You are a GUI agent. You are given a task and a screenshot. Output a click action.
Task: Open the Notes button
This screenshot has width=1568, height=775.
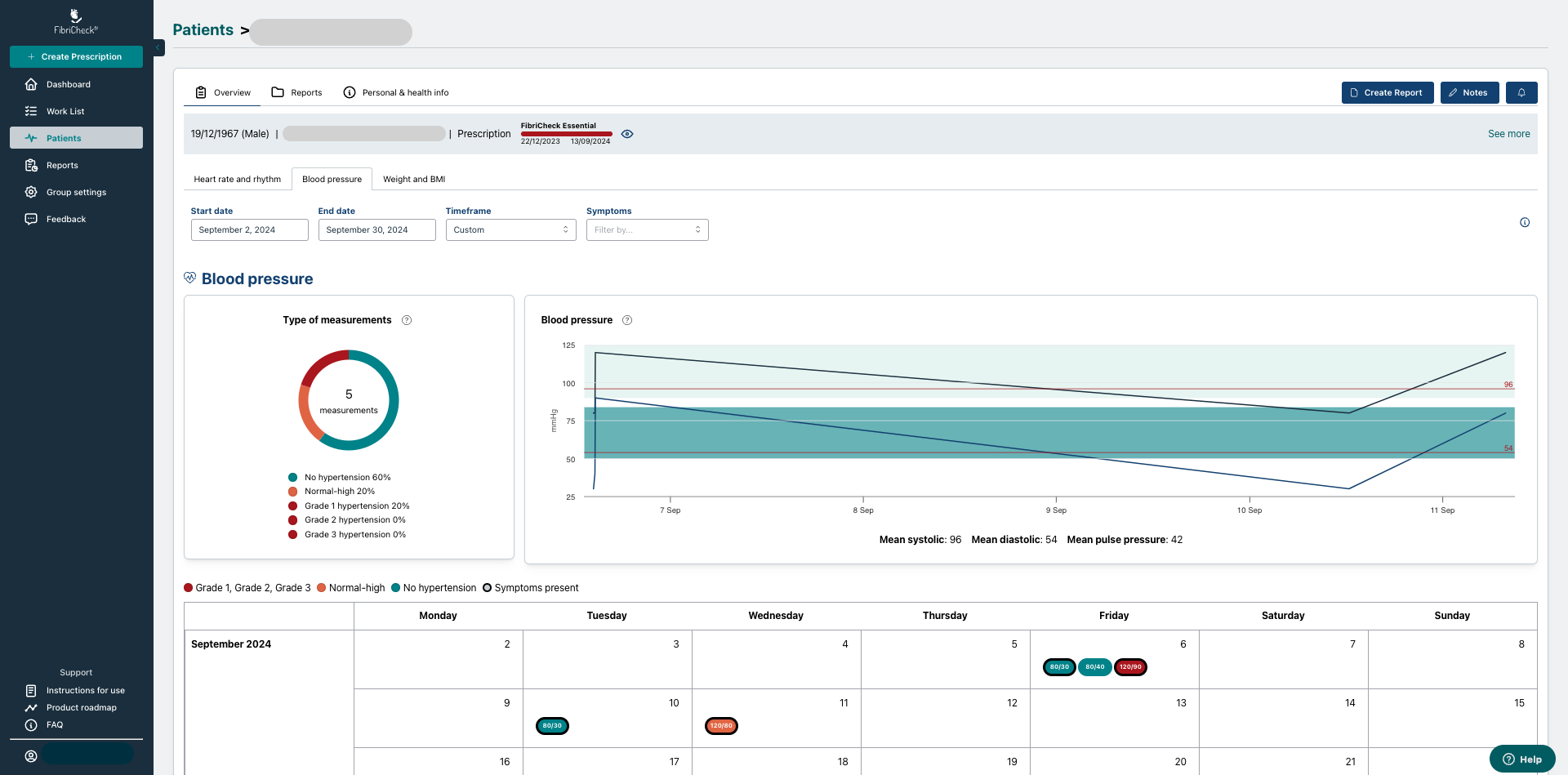[x=1469, y=92]
